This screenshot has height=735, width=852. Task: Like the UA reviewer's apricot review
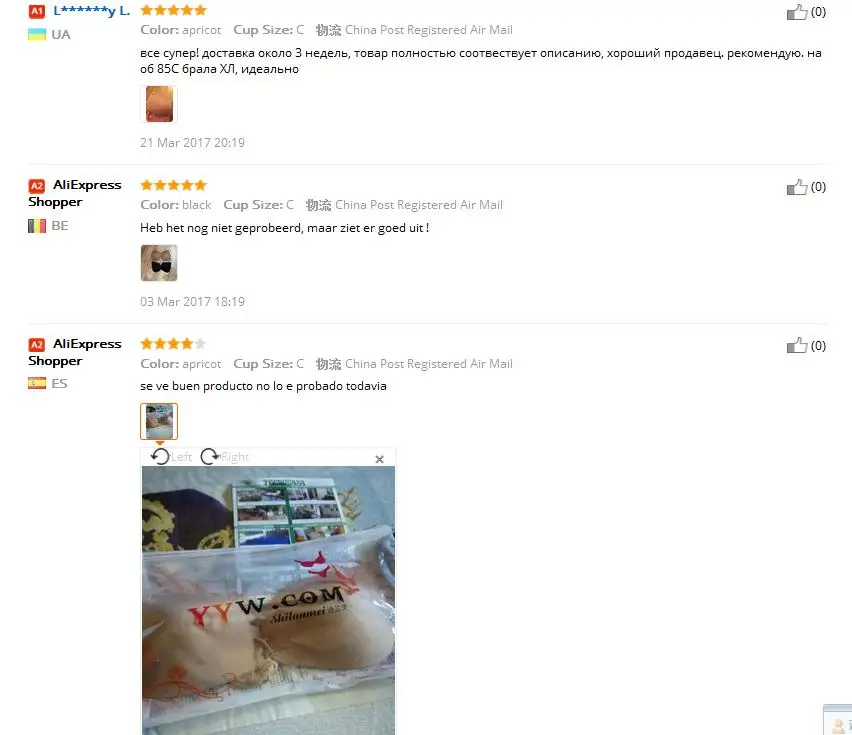click(x=797, y=12)
